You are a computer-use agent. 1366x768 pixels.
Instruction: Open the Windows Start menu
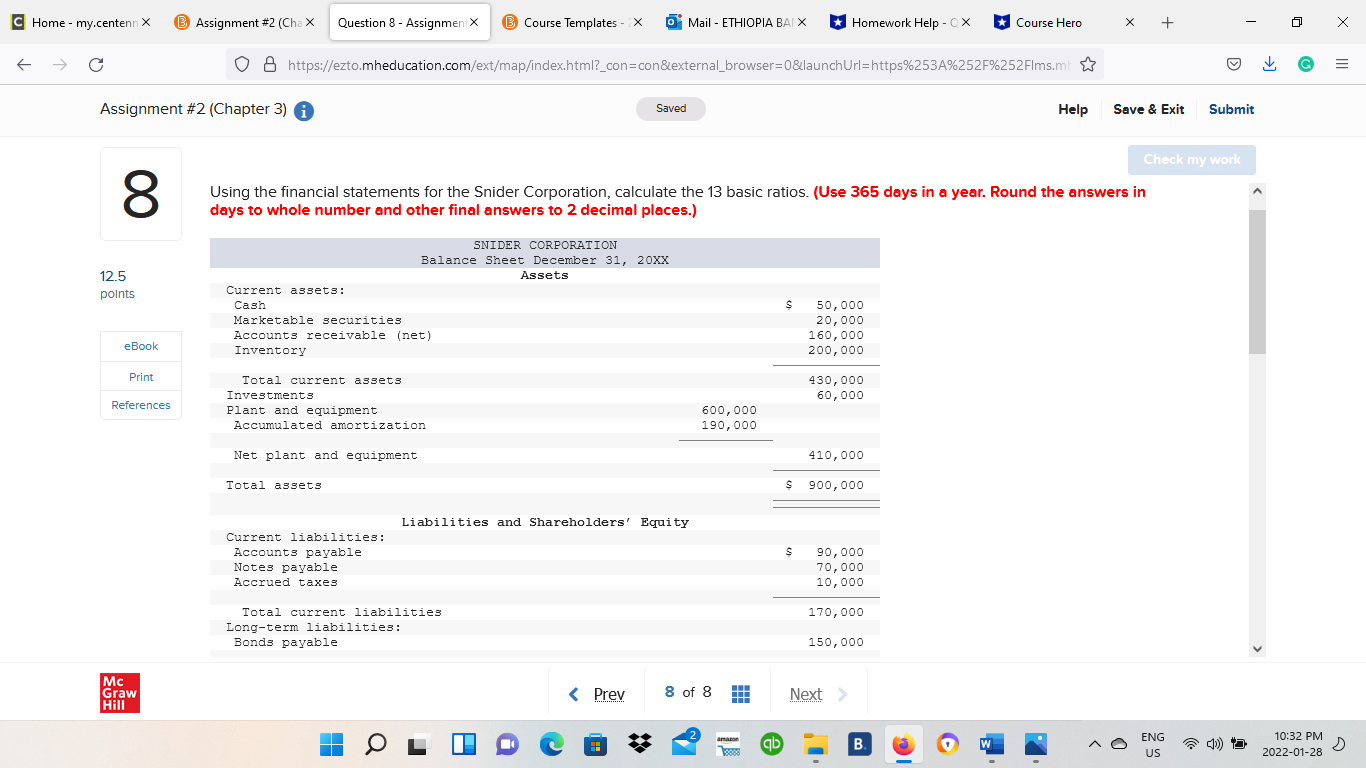click(331, 745)
